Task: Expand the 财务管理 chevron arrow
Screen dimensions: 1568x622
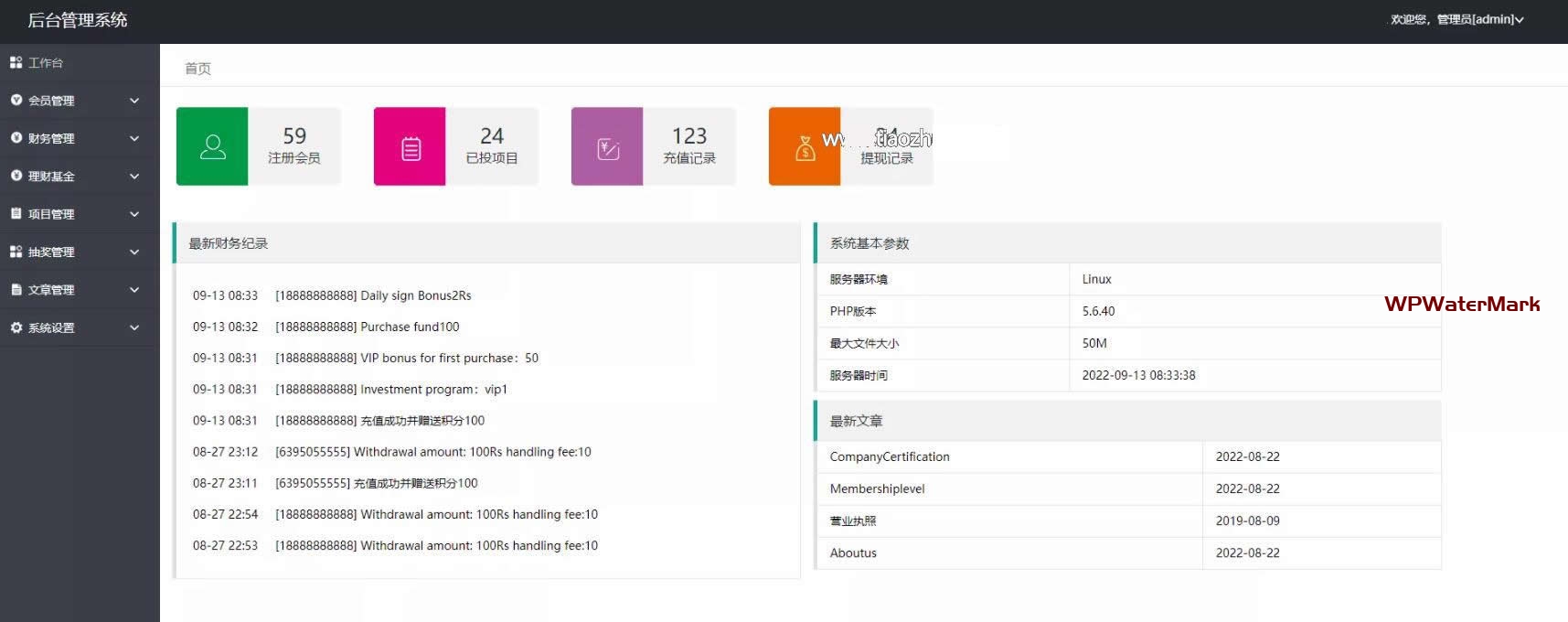Action: [134, 138]
